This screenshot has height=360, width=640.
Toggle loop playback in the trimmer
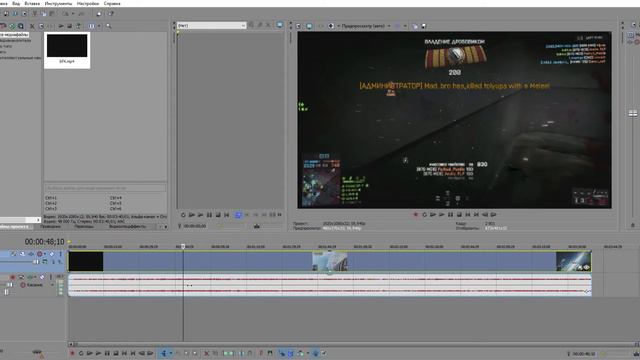tap(183, 215)
